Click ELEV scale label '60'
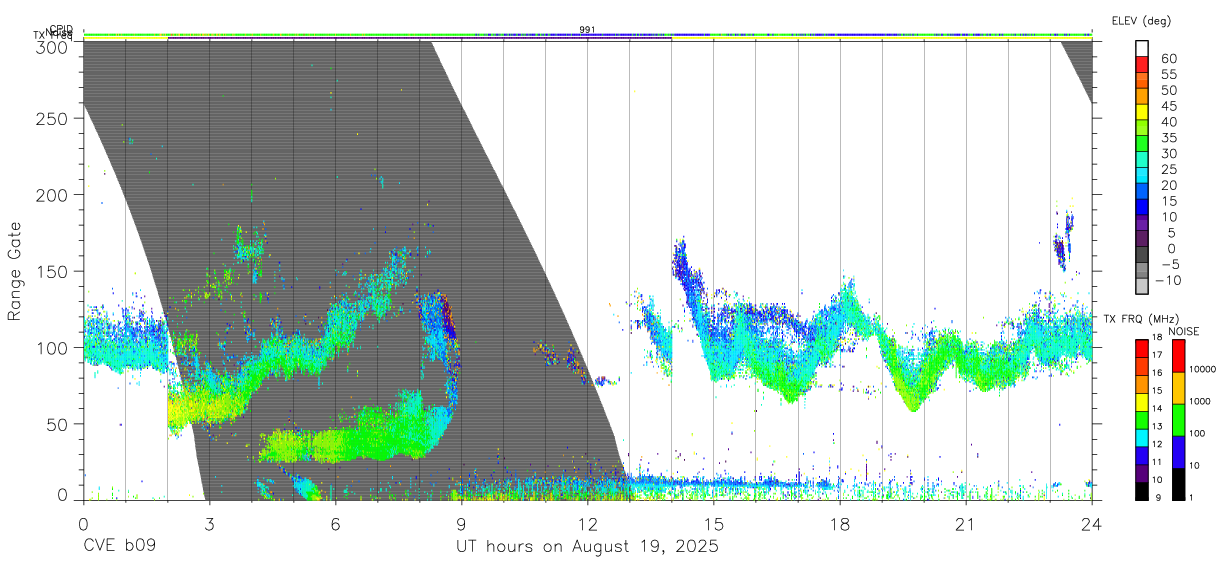The image size is (1228, 567). coord(1168,59)
